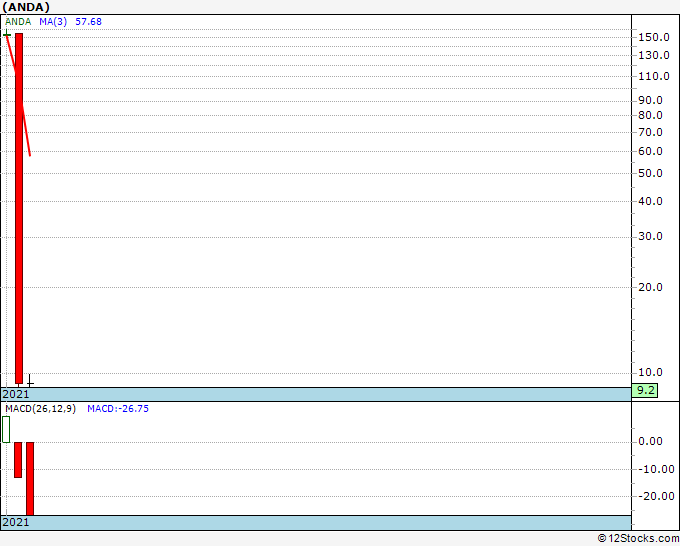Click the 130.0 price axis label

click(654, 55)
